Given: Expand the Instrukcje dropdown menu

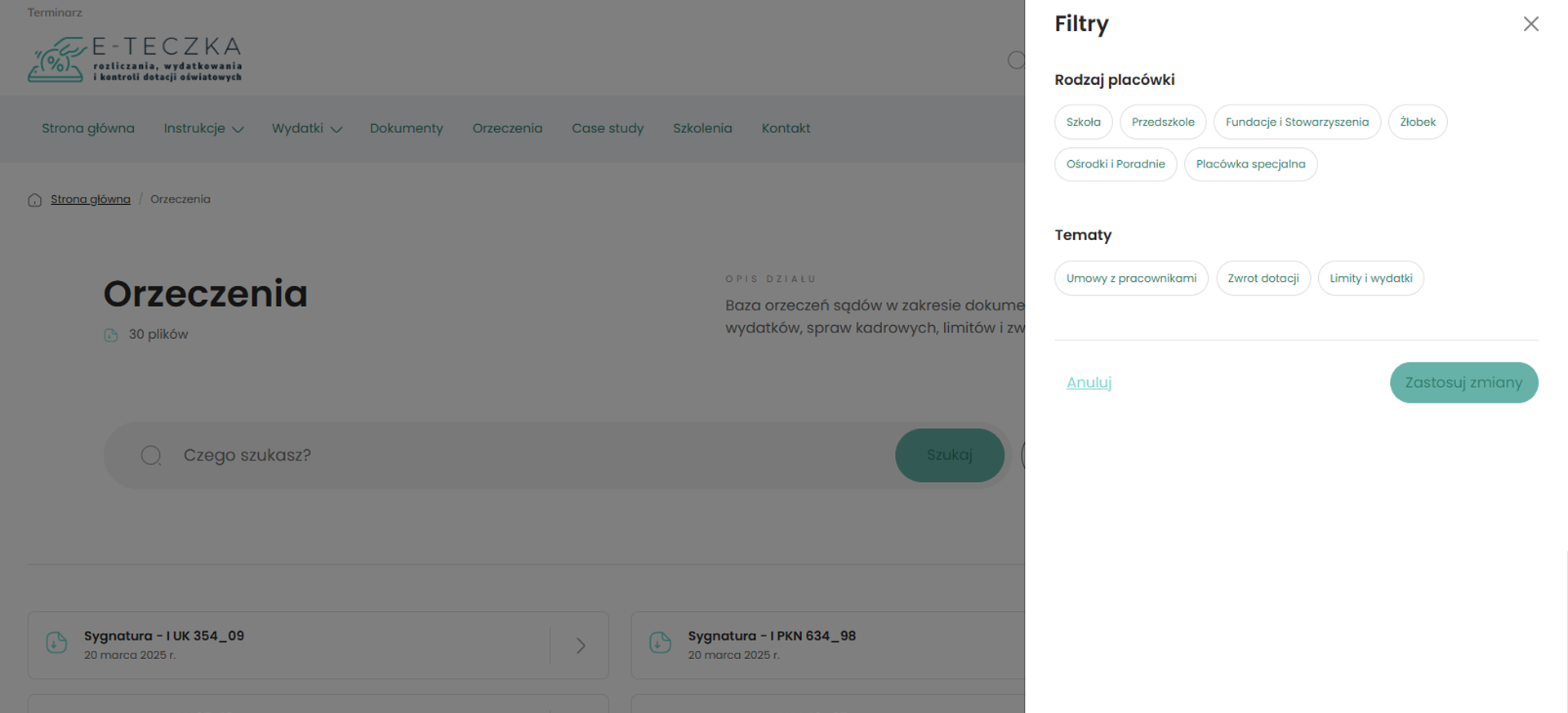Looking at the screenshot, I should pos(203,129).
